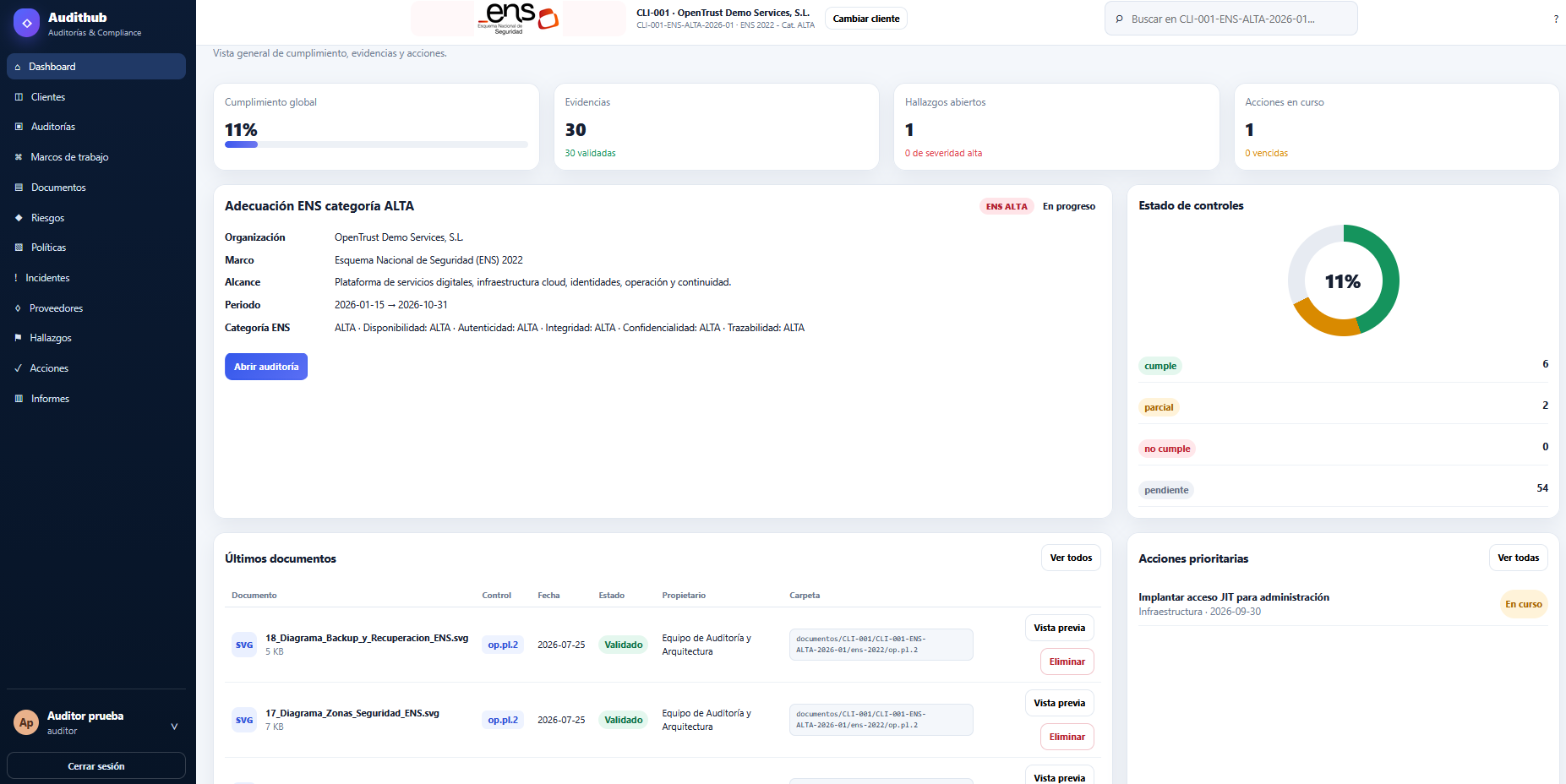The width and height of the screenshot is (1566, 784).
Task: Click the Políticas sidebar icon
Action: (19, 248)
